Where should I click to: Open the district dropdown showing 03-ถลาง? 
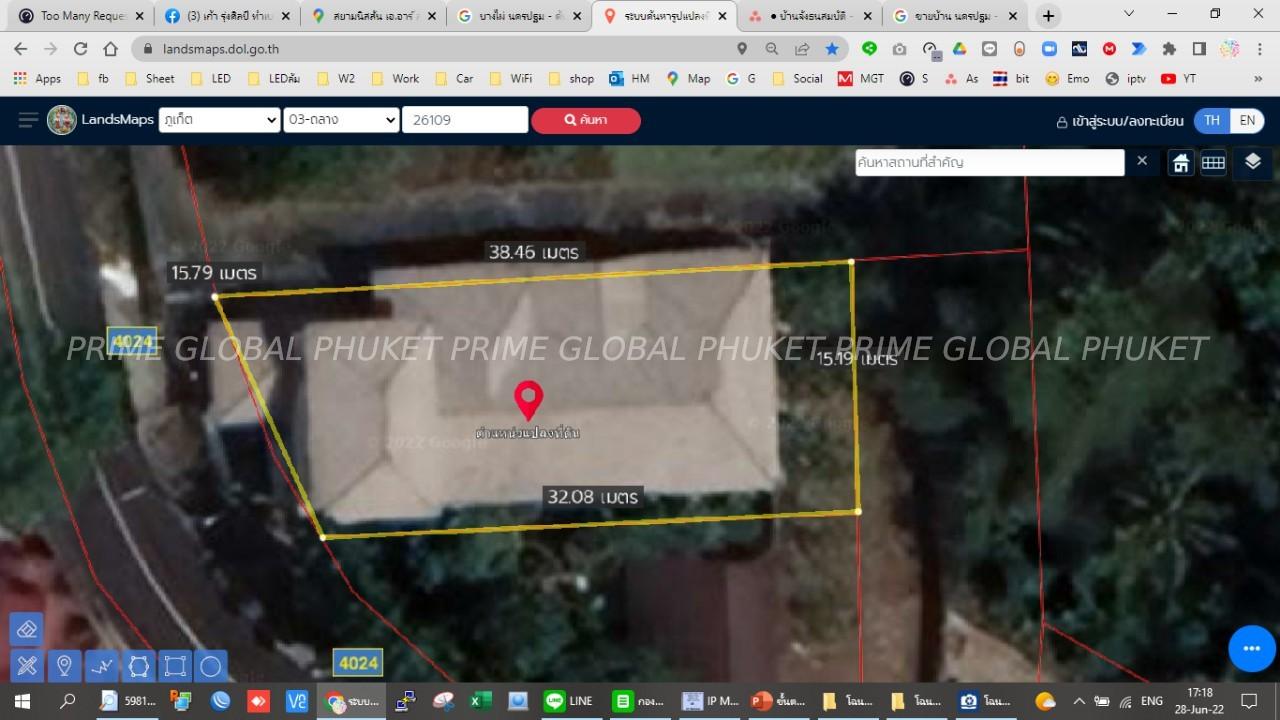(341, 120)
